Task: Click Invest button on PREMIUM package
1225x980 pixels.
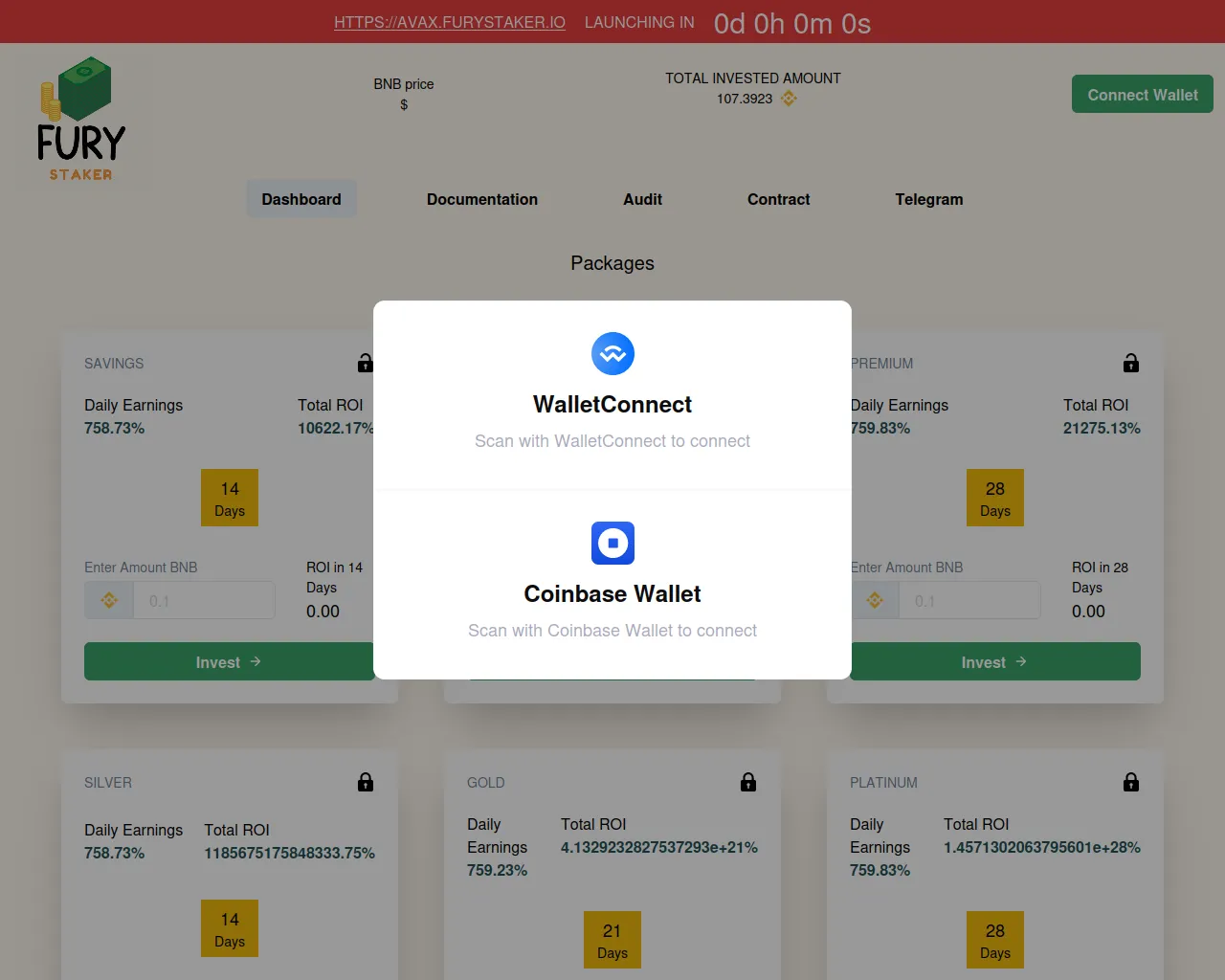Action: click(x=995, y=661)
